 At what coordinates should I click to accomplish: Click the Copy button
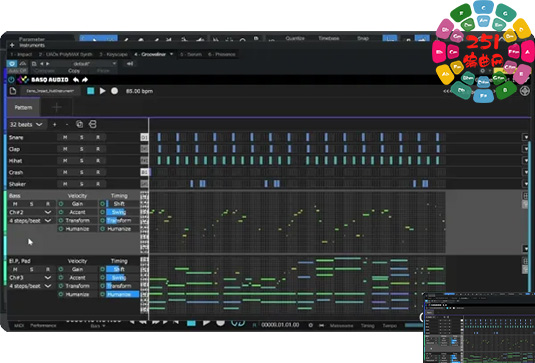click(x=74, y=71)
